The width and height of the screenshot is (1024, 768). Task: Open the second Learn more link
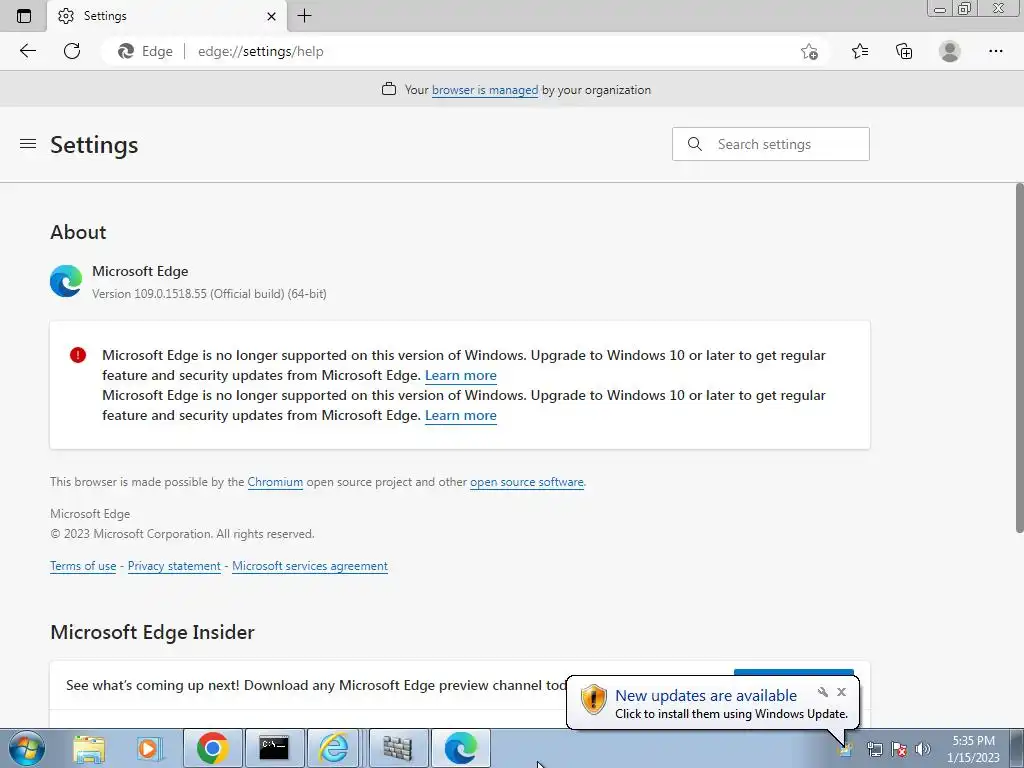coord(460,415)
